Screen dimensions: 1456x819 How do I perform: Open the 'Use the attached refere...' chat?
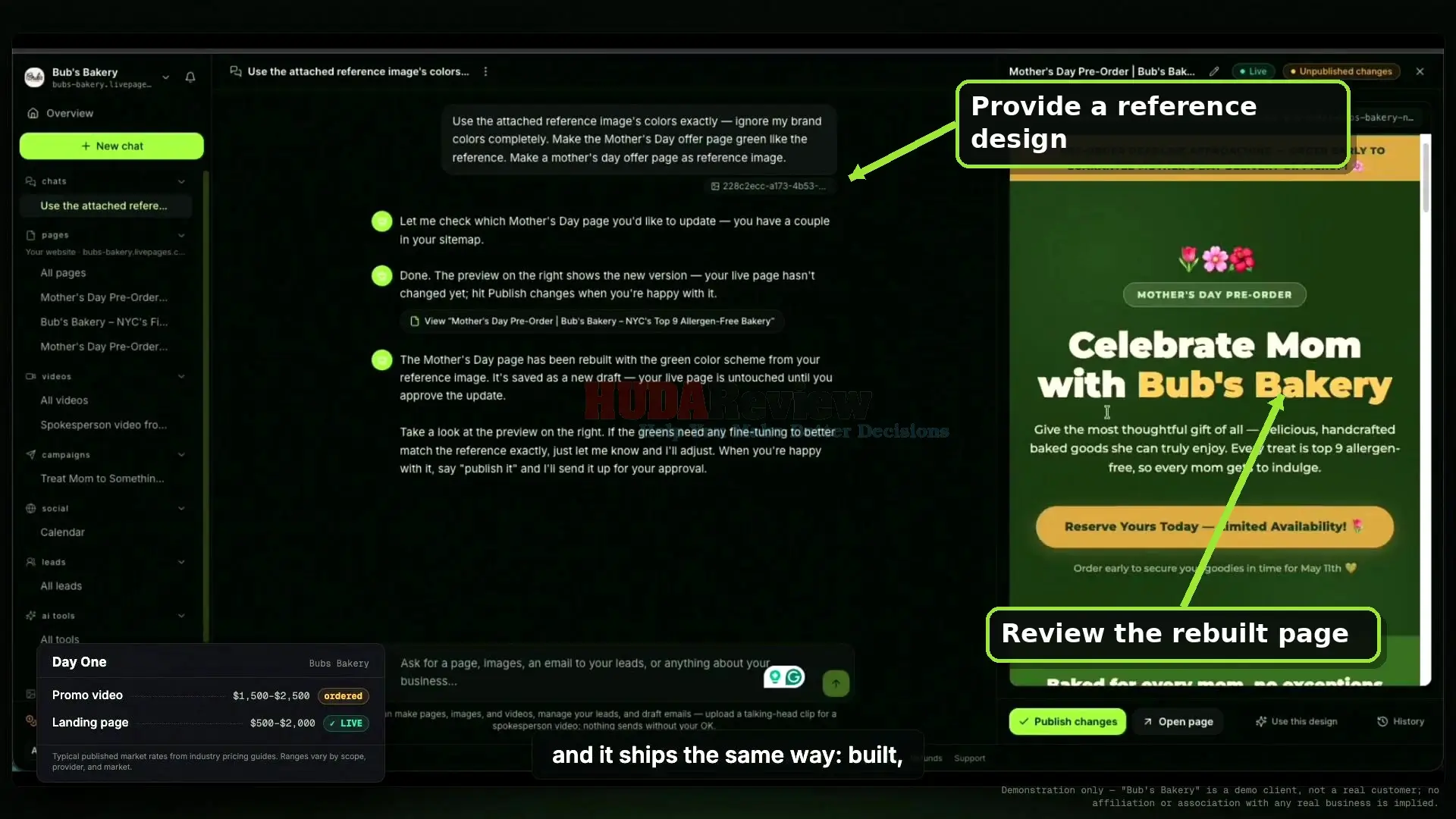coord(105,206)
